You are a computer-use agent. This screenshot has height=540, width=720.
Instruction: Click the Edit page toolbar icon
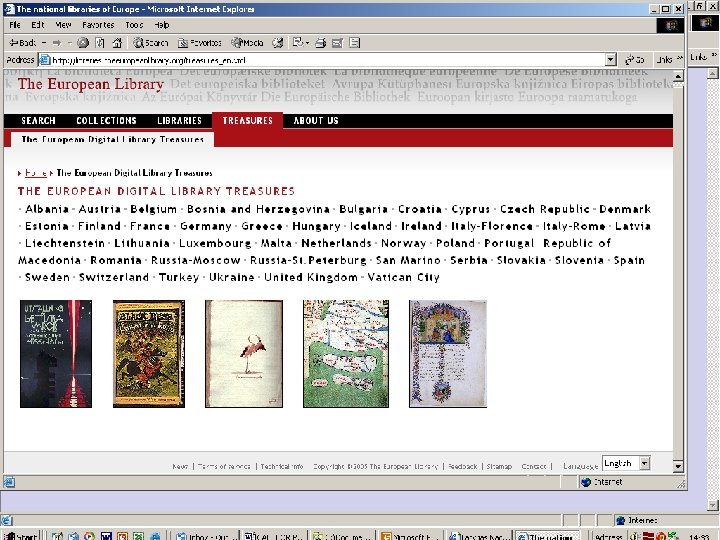pos(338,43)
